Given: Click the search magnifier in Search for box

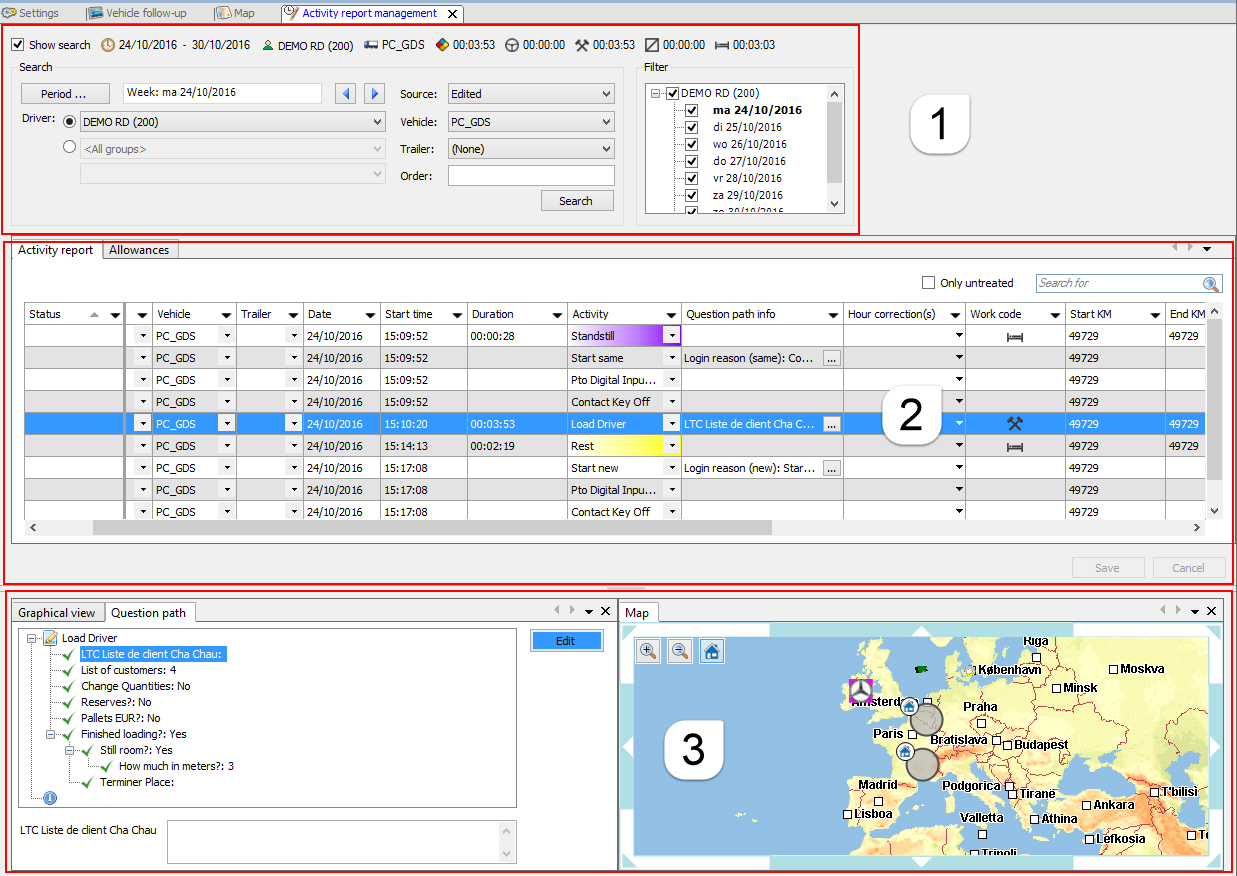Looking at the screenshot, I should (1211, 284).
